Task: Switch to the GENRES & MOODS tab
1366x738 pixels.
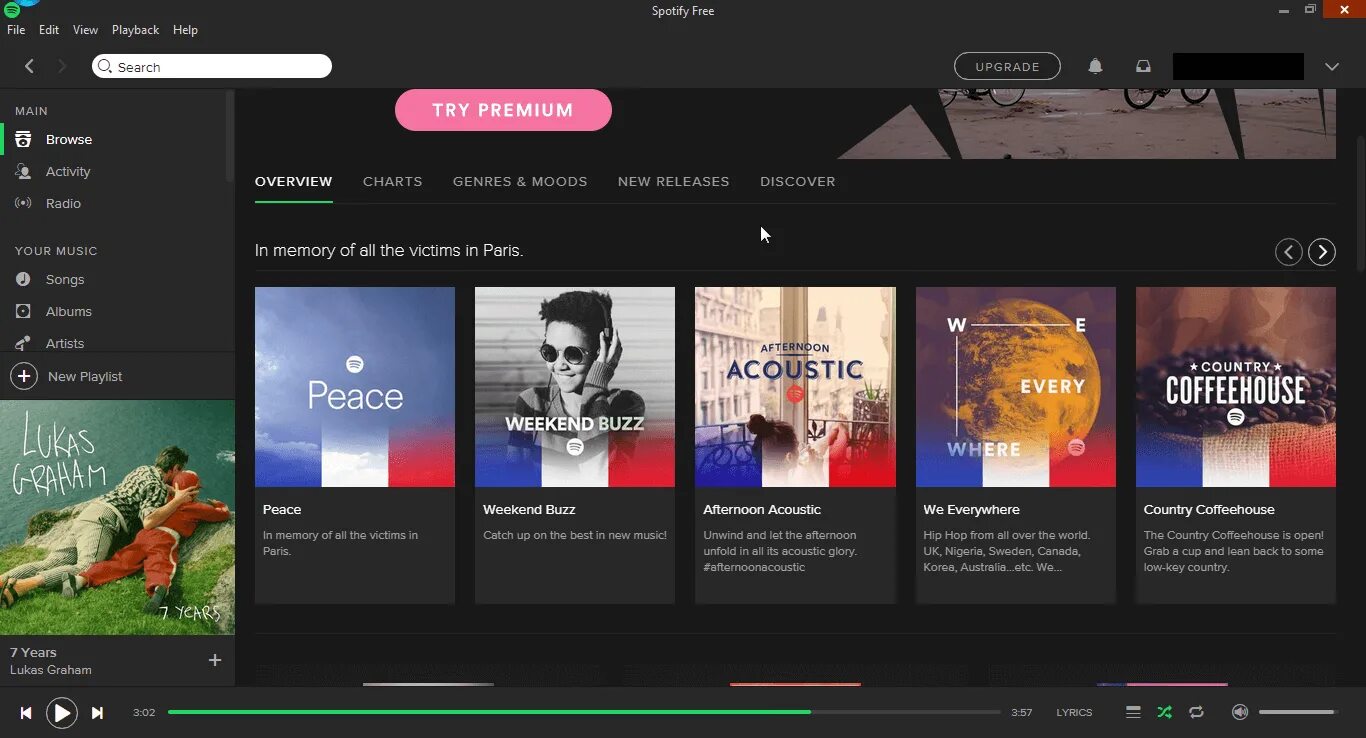Action: (520, 182)
